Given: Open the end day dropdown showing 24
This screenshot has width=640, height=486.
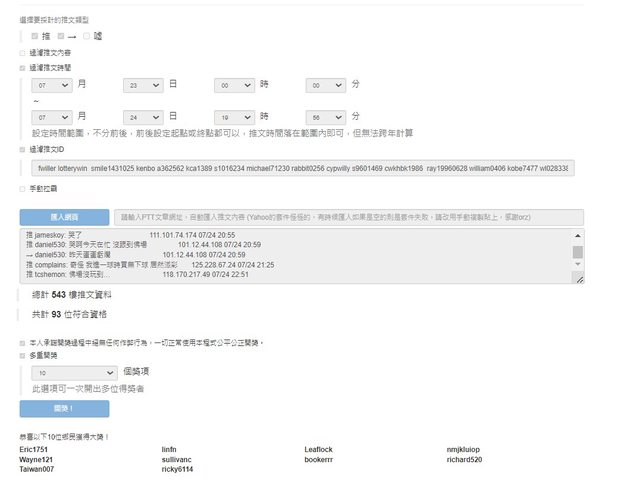Looking at the screenshot, I should click(143, 117).
